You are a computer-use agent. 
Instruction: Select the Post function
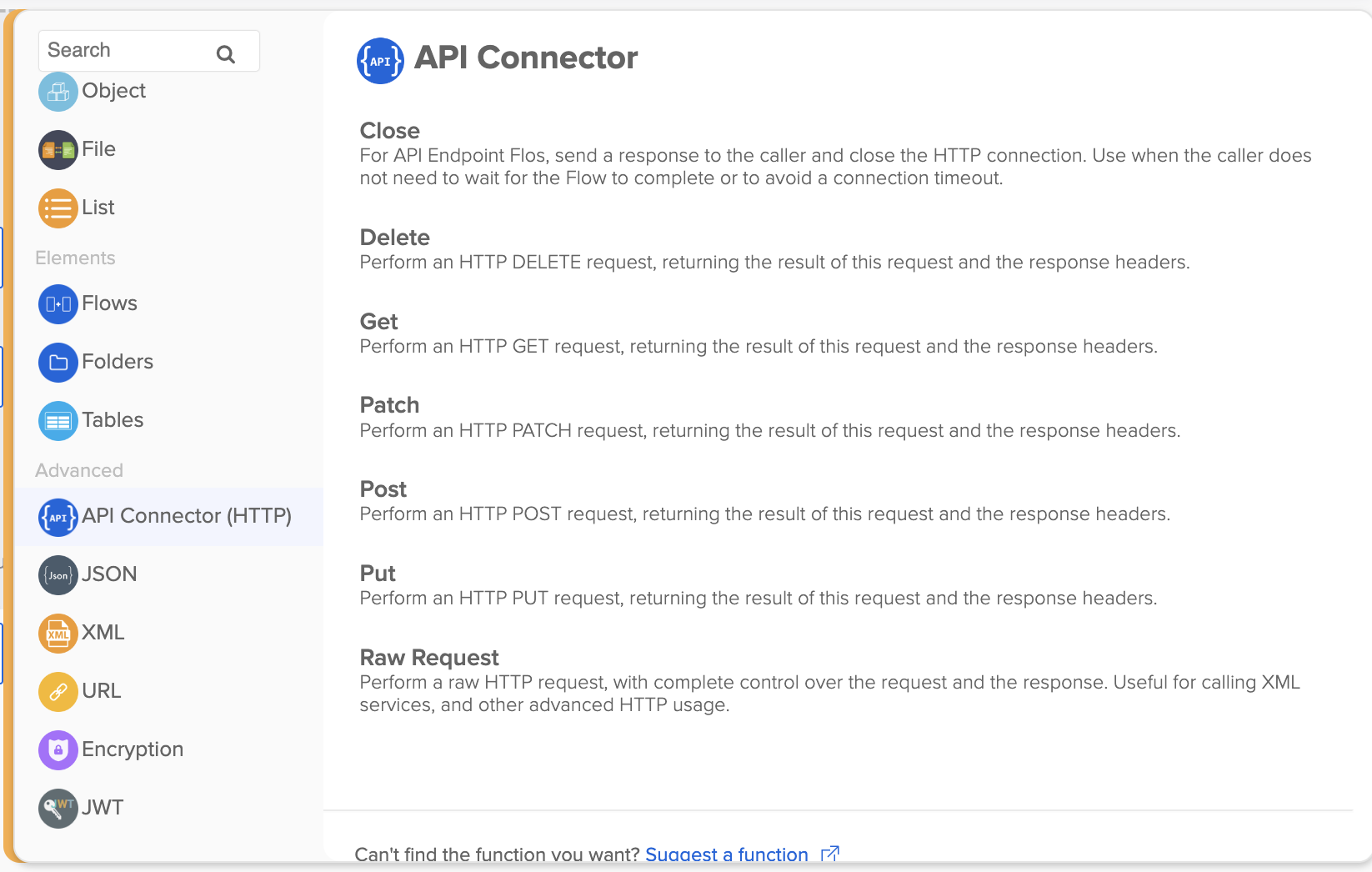pyautogui.click(x=383, y=489)
